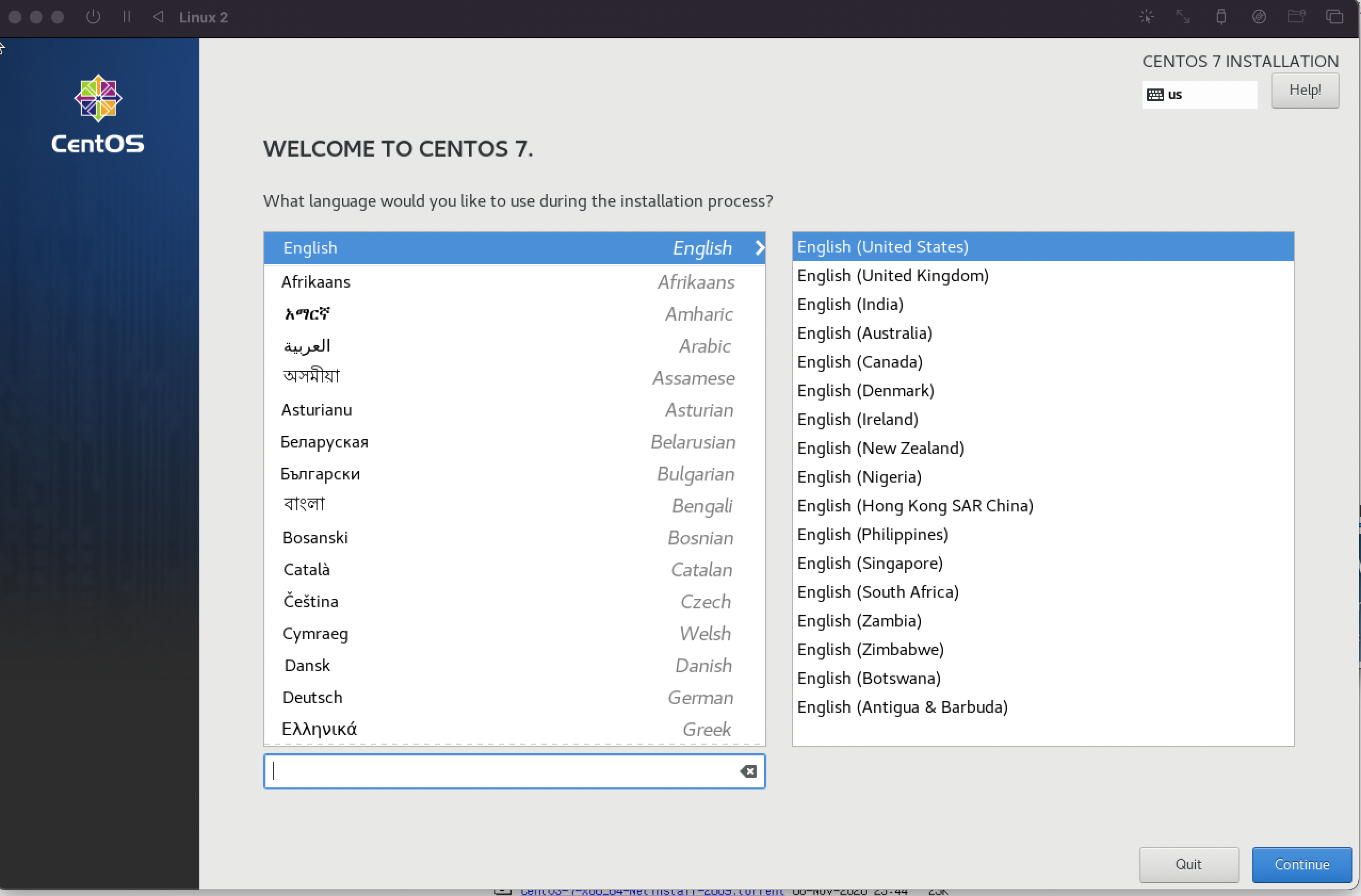This screenshot has height=896, width=1361.
Task: Select Deutsch in the language list
Action: 514,698
